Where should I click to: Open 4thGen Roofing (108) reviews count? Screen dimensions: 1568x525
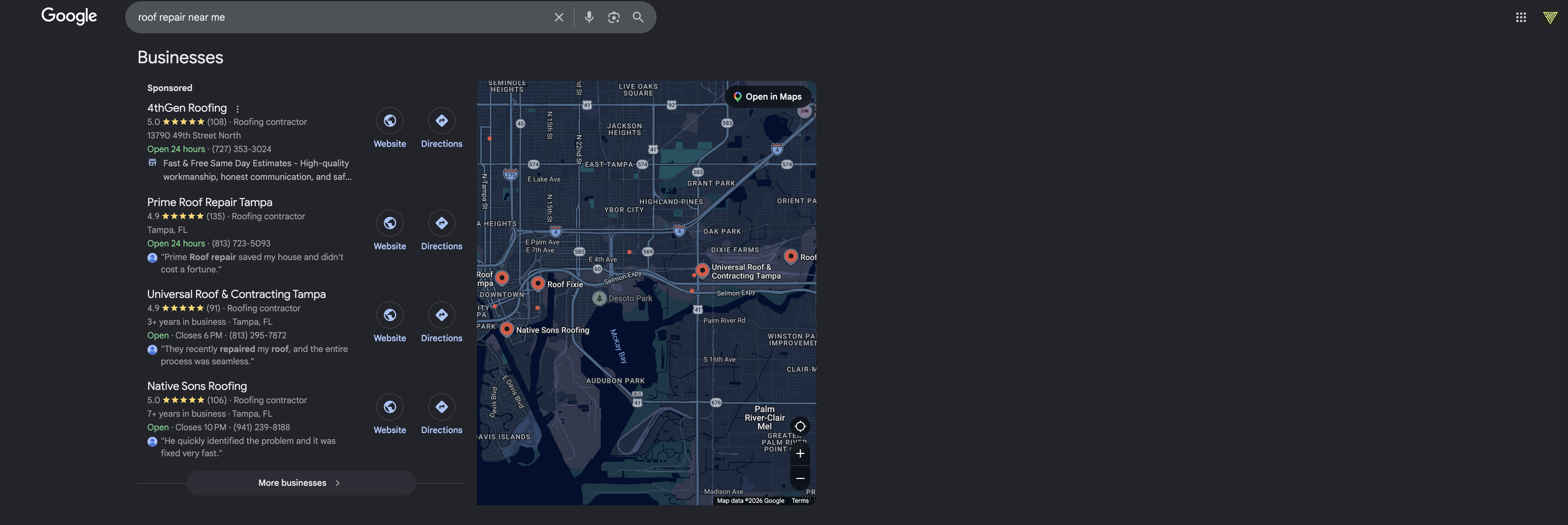click(217, 122)
